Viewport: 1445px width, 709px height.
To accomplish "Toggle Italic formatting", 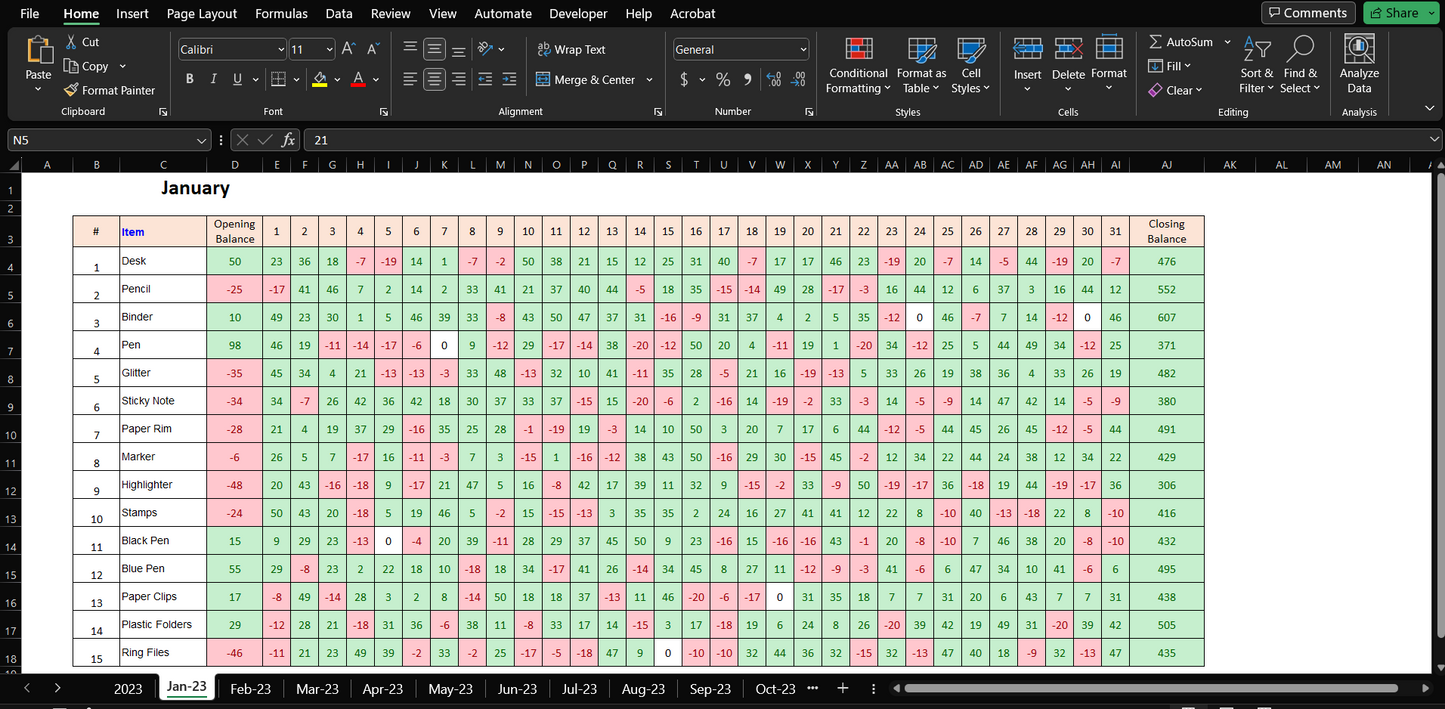I will point(213,80).
